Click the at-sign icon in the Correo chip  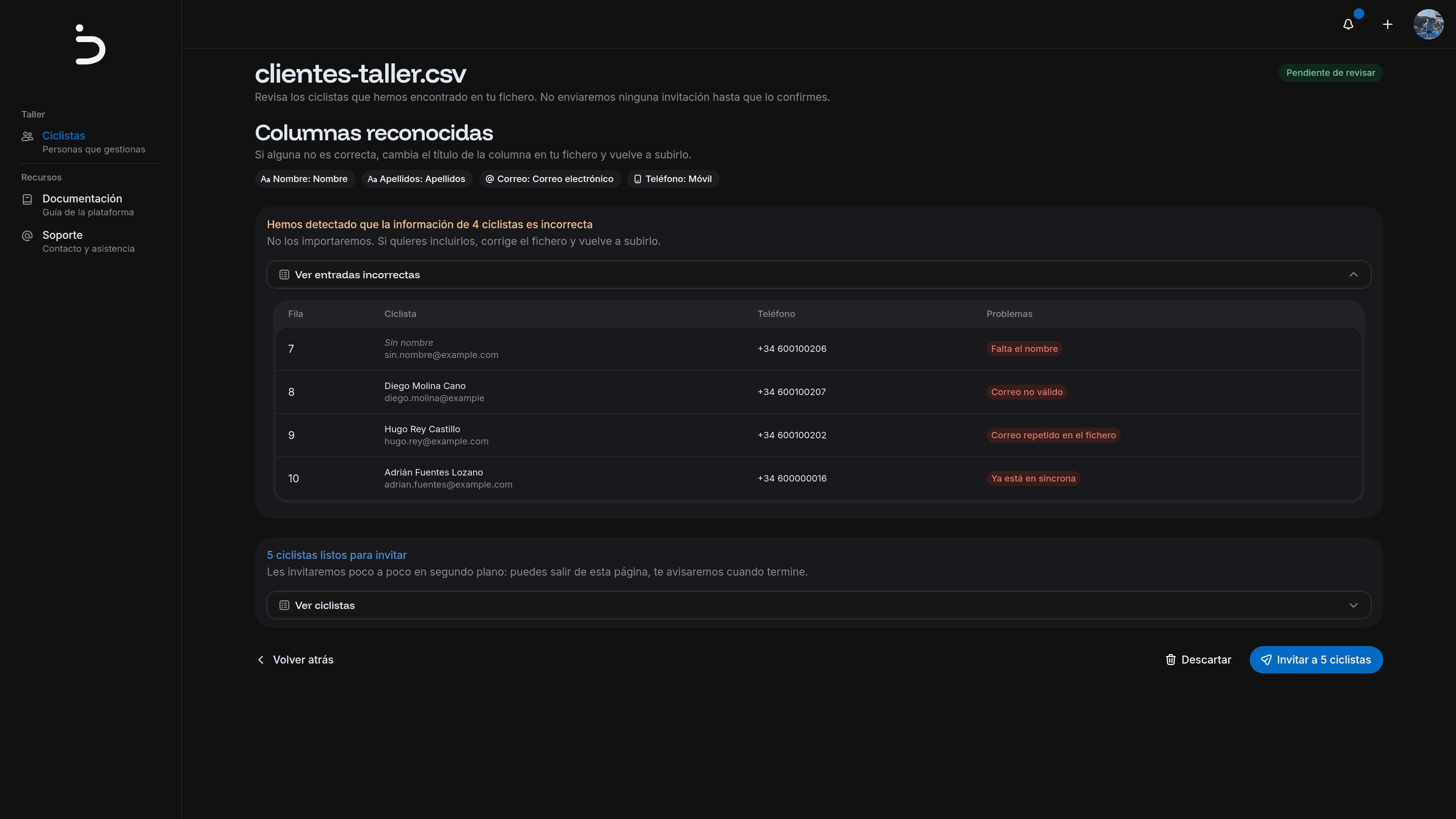490,179
